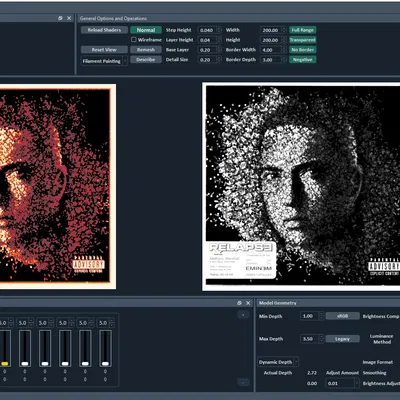This screenshot has height=400, width=400.
Task: Click the Base Layer stepper arrows
Action: click(x=219, y=50)
